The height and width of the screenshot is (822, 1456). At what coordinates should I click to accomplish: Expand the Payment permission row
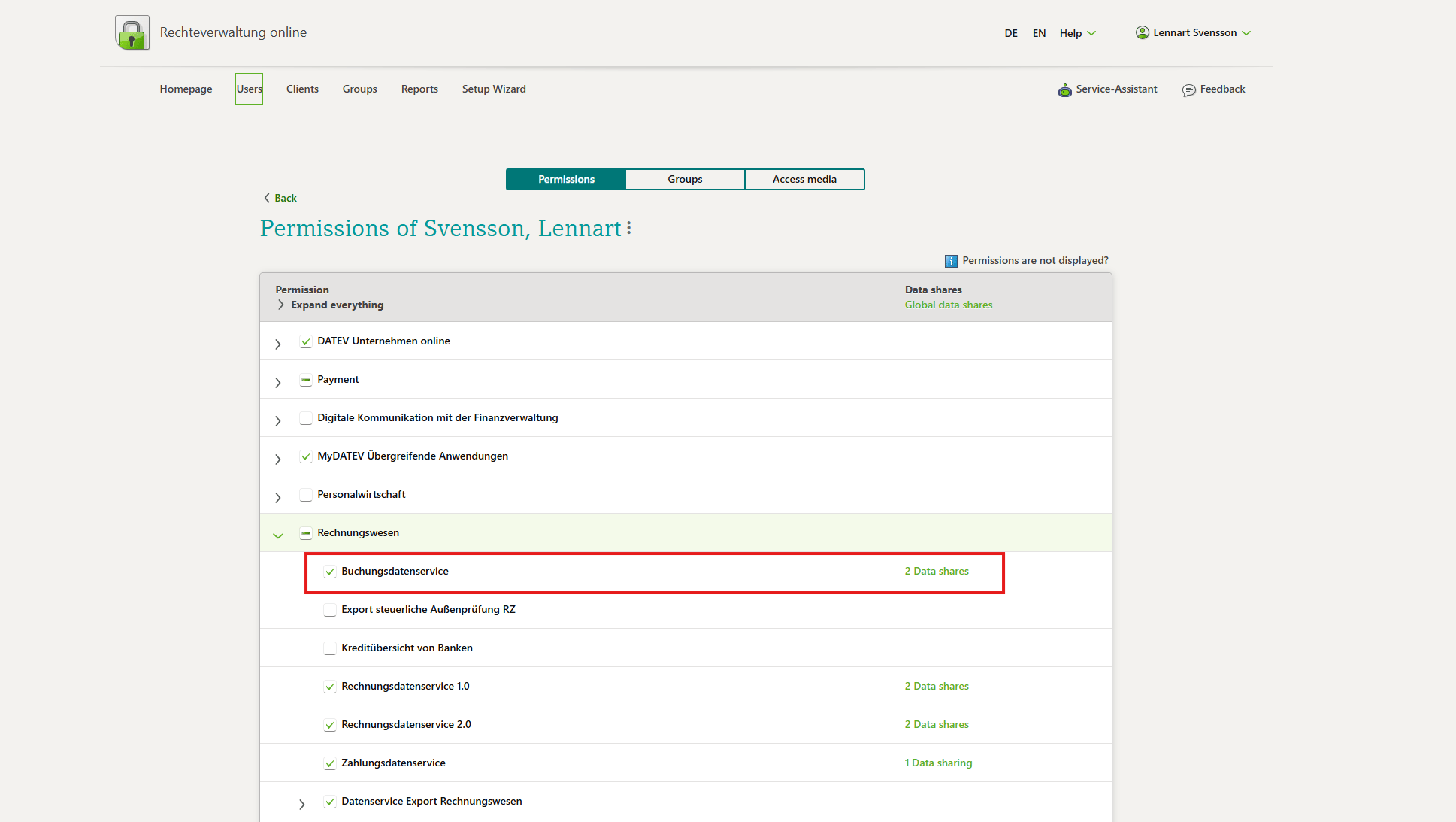click(278, 382)
